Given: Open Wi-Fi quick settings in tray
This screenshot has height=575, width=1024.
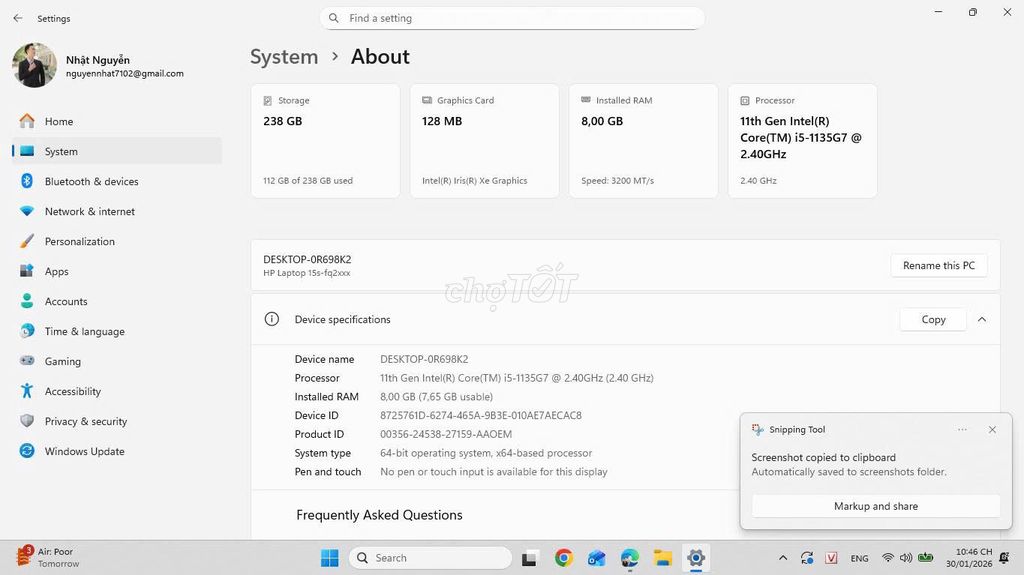Looking at the screenshot, I should point(888,557).
